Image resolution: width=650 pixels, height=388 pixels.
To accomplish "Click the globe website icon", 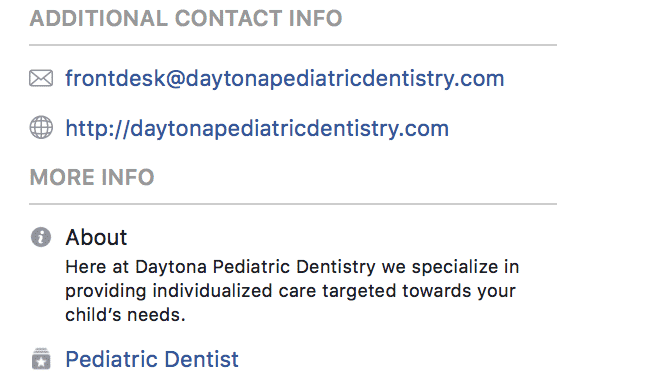I will click(x=41, y=128).
